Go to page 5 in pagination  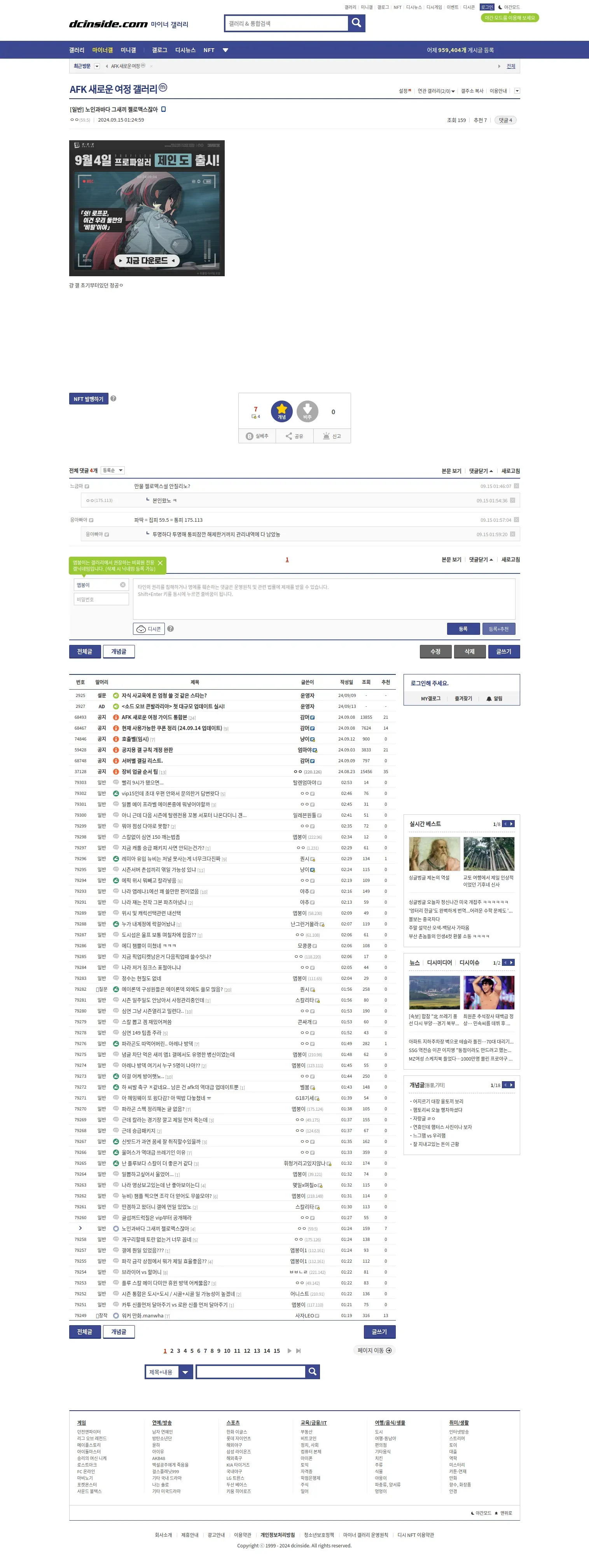coord(192,1351)
